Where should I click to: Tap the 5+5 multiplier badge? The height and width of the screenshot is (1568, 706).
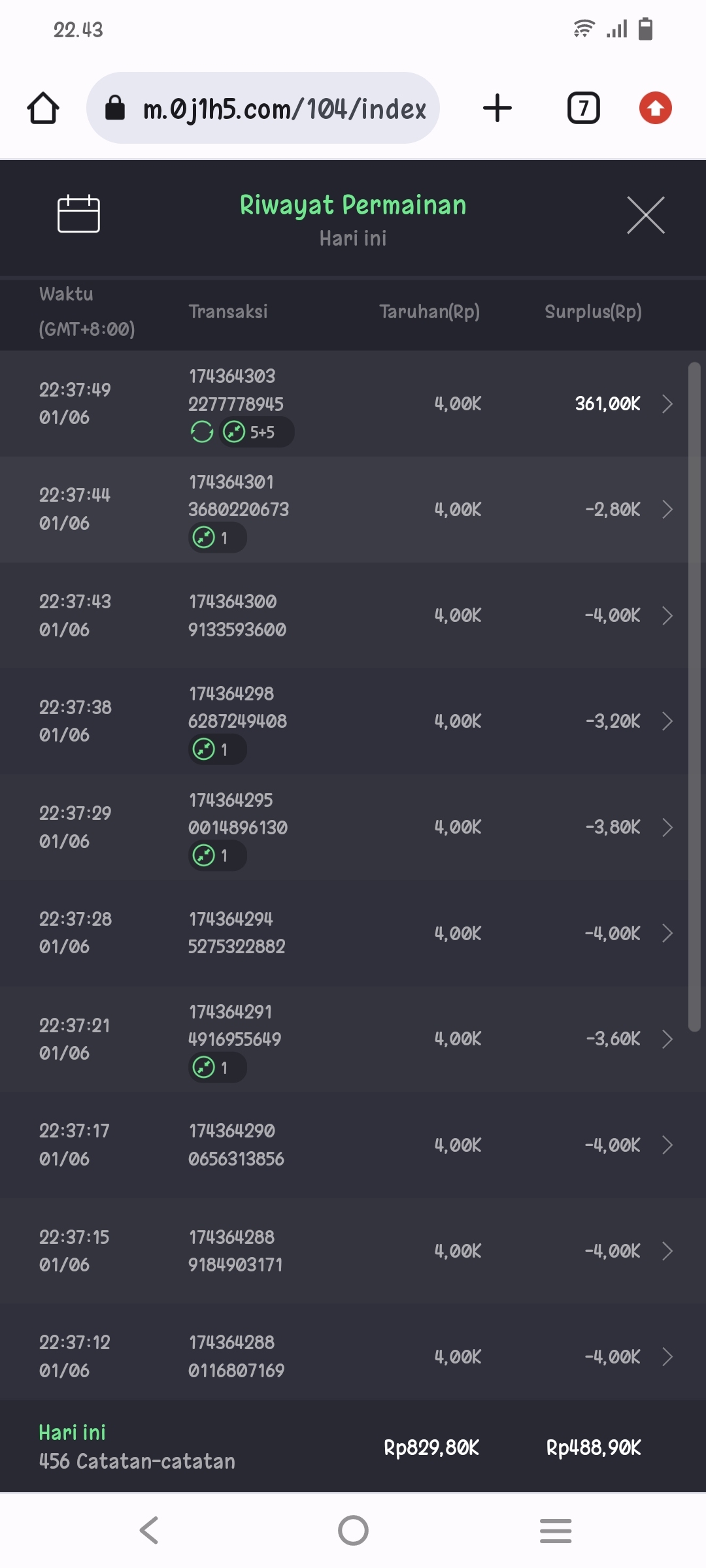click(256, 432)
